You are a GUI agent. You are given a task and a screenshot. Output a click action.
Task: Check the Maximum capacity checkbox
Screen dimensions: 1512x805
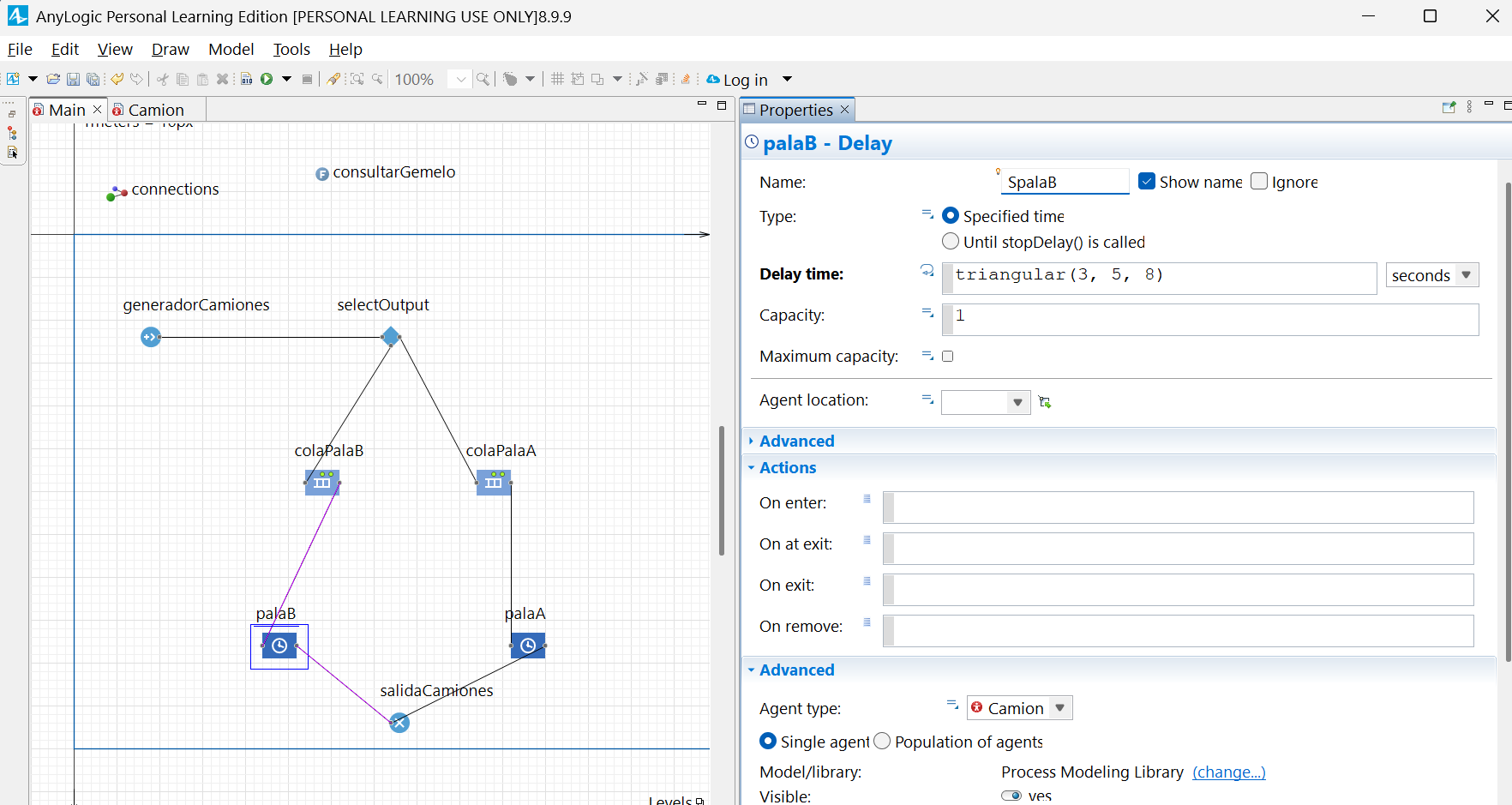coord(948,357)
